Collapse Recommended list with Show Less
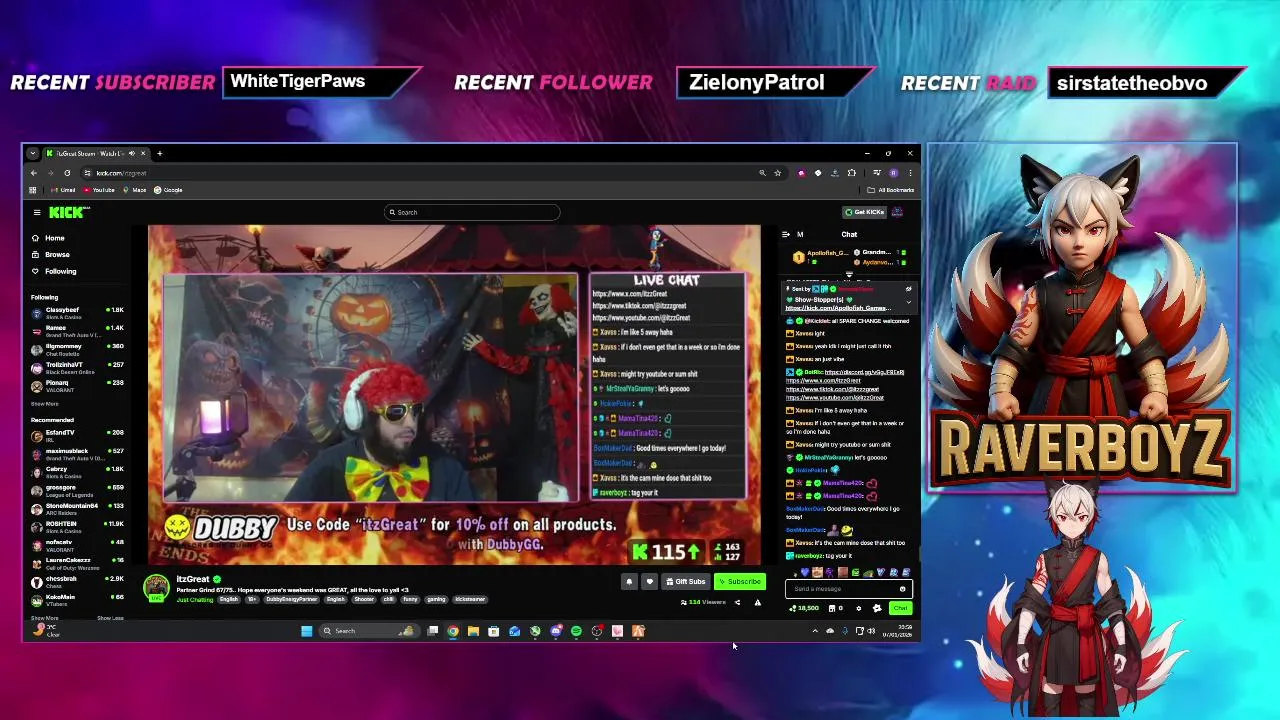1280x720 pixels. (110, 618)
